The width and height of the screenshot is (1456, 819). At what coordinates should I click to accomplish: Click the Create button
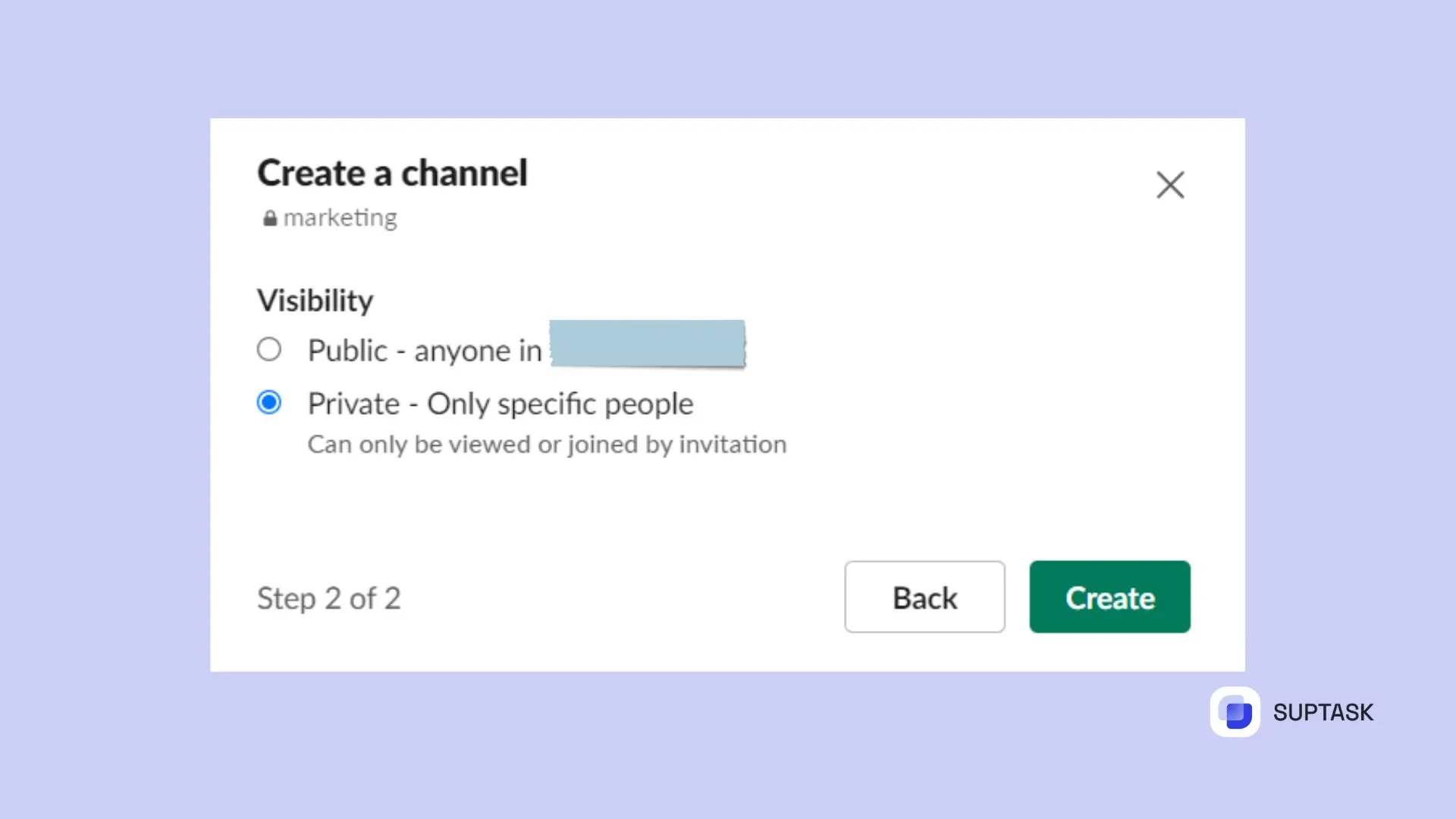click(x=1109, y=597)
